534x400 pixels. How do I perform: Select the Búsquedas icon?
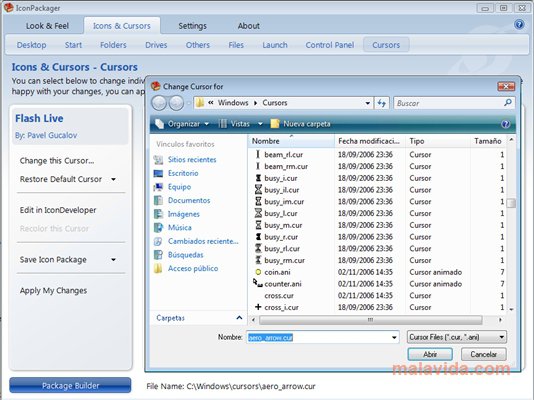pyautogui.click(x=158, y=255)
